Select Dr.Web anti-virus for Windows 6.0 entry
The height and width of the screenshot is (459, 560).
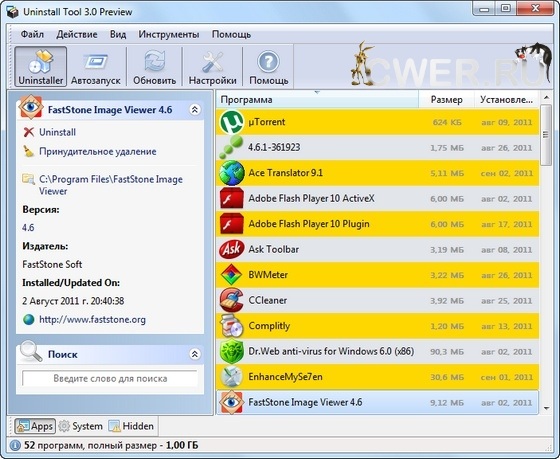tap(331, 351)
